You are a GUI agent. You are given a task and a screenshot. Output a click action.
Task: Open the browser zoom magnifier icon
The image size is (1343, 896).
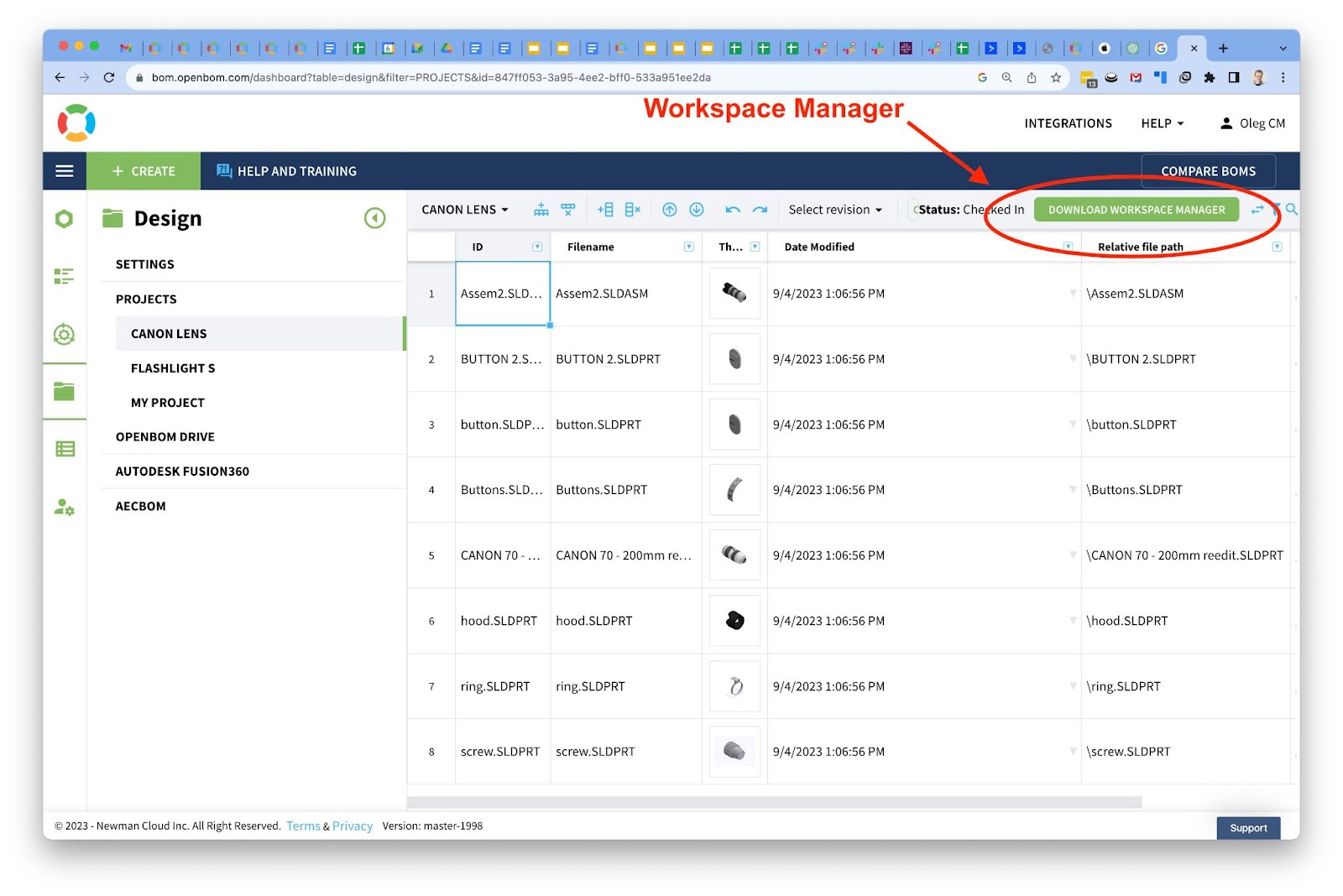pyautogui.click(x=1007, y=77)
